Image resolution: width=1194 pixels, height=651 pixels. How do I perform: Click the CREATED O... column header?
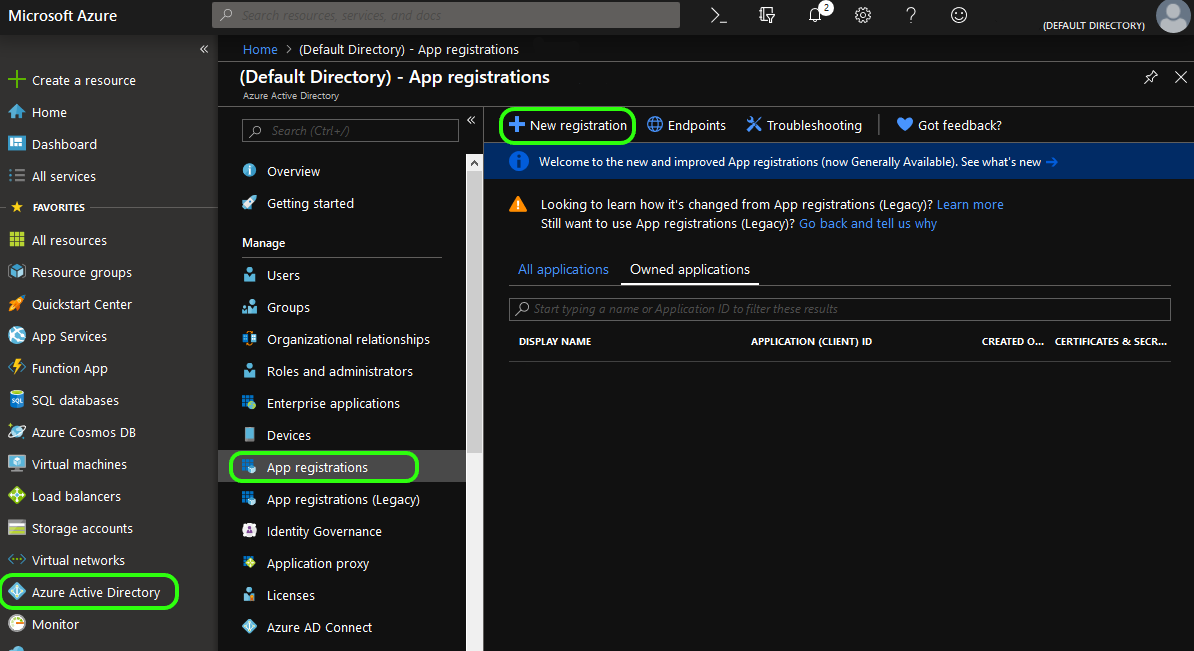pyautogui.click(x=1012, y=341)
